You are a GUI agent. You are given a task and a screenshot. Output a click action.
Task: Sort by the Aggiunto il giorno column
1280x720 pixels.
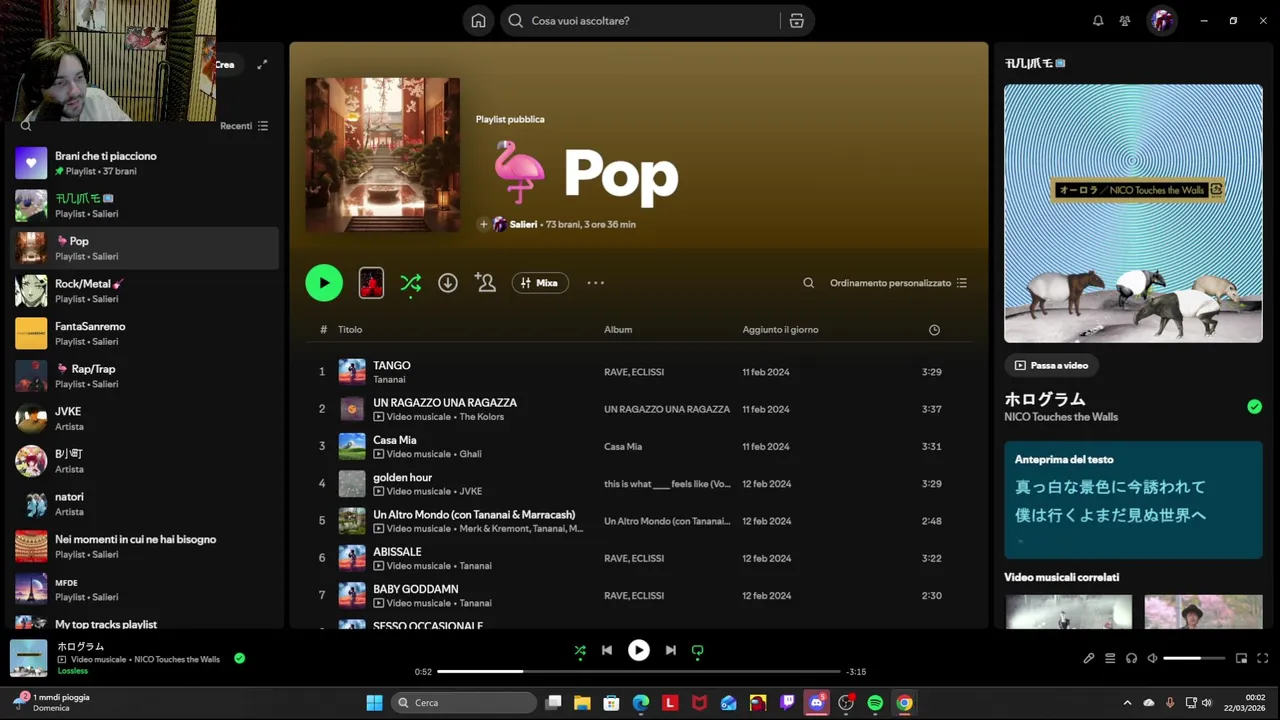[780, 330]
